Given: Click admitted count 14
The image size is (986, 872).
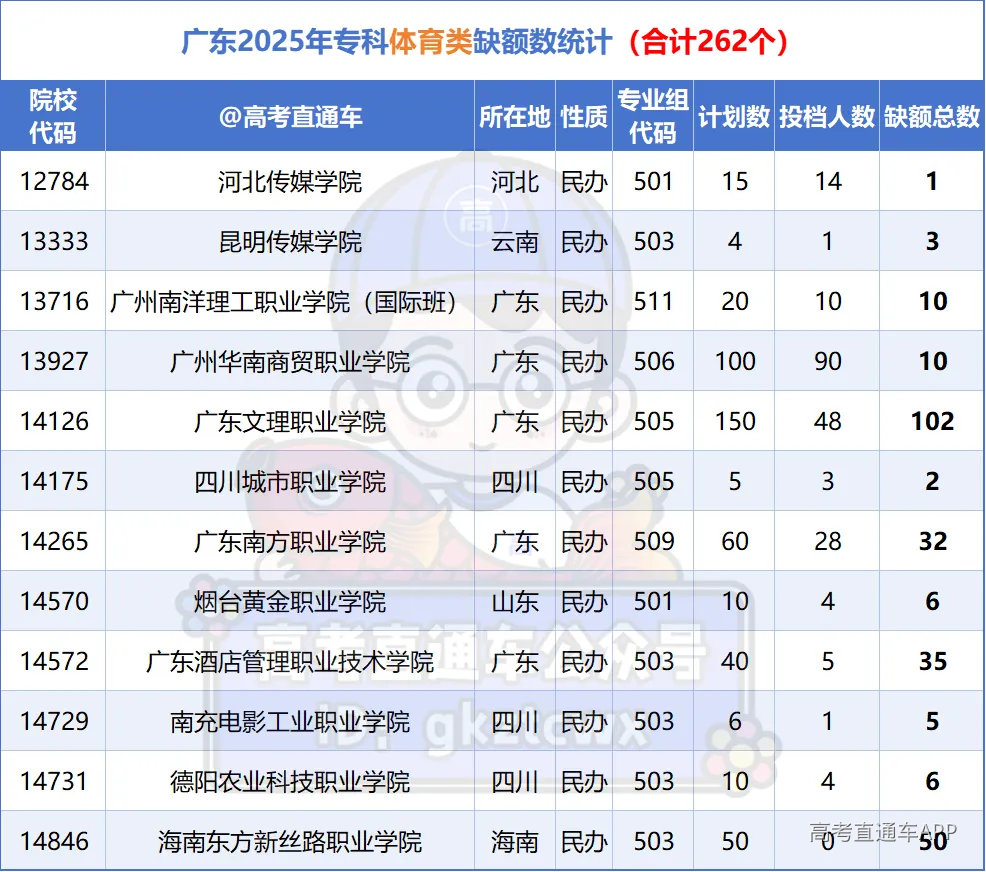Looking at the screenshot, I should pyautogui.click(x=827, y=182).
